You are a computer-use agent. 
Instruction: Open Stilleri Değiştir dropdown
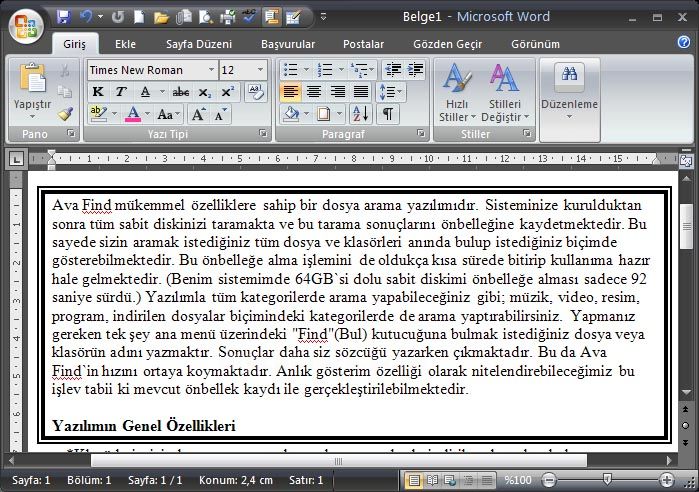pyautogui.click(x=505, y=93)
